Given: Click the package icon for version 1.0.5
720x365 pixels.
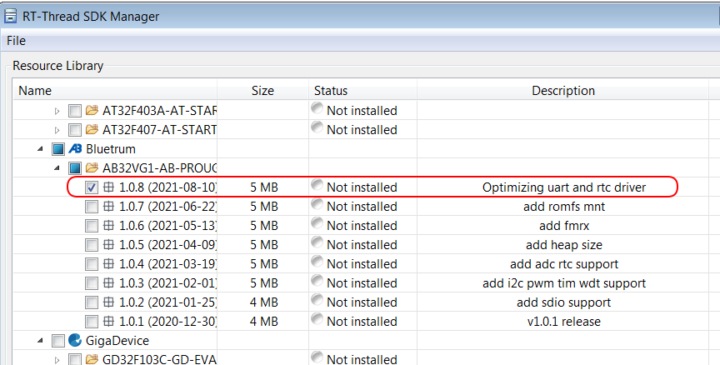Looking at the screenshot, I should click(x=108, y=244).
